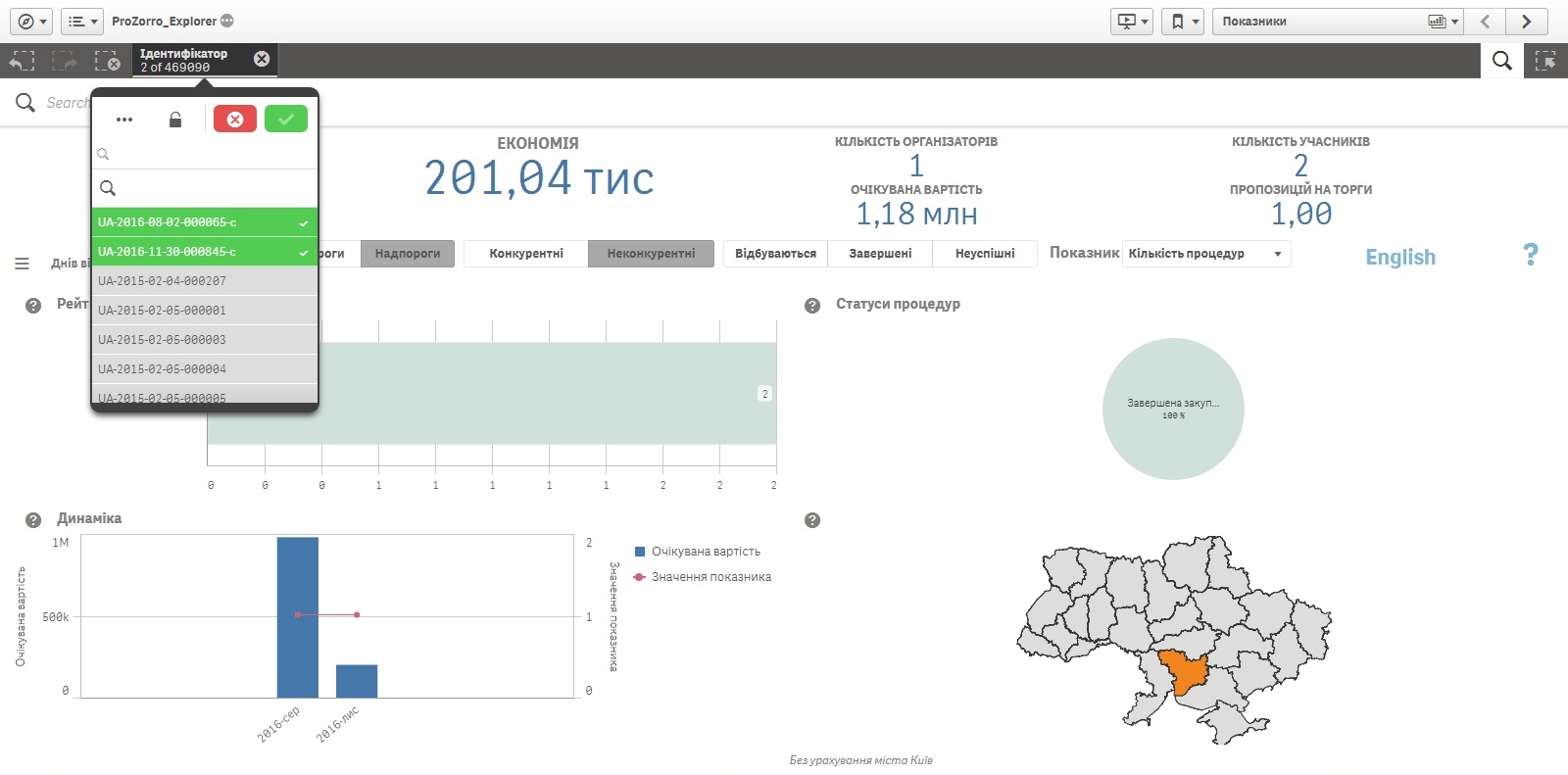Open the navigation compass menu
The width and height of the screenshot is (1568, 775).
coord(31,21)
